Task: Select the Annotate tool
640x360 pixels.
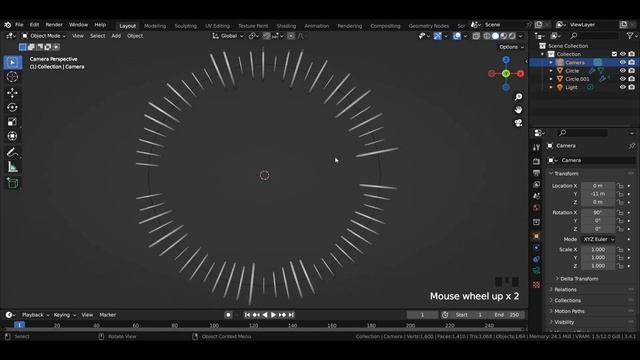Action: (x=12, y=153)
